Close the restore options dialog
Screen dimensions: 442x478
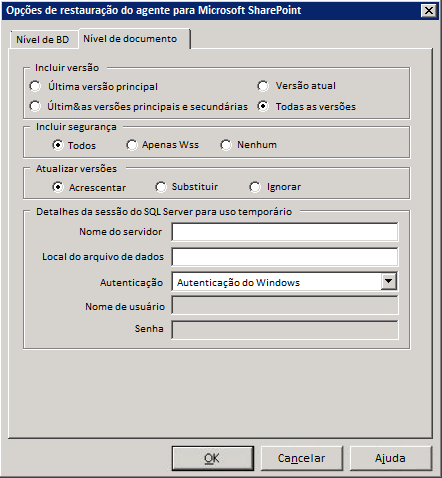pyautogui.click(x=429, y=11)
